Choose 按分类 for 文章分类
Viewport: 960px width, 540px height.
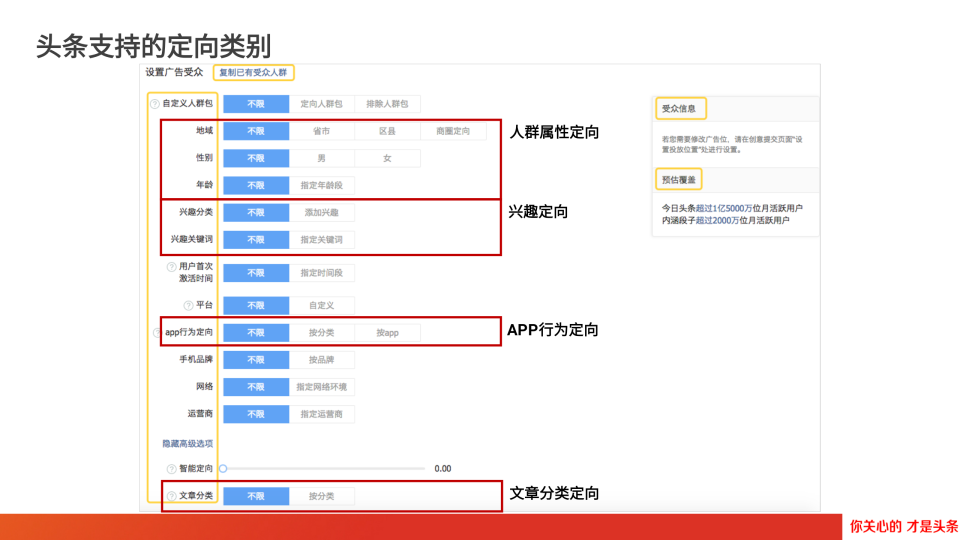pos(321,496)
